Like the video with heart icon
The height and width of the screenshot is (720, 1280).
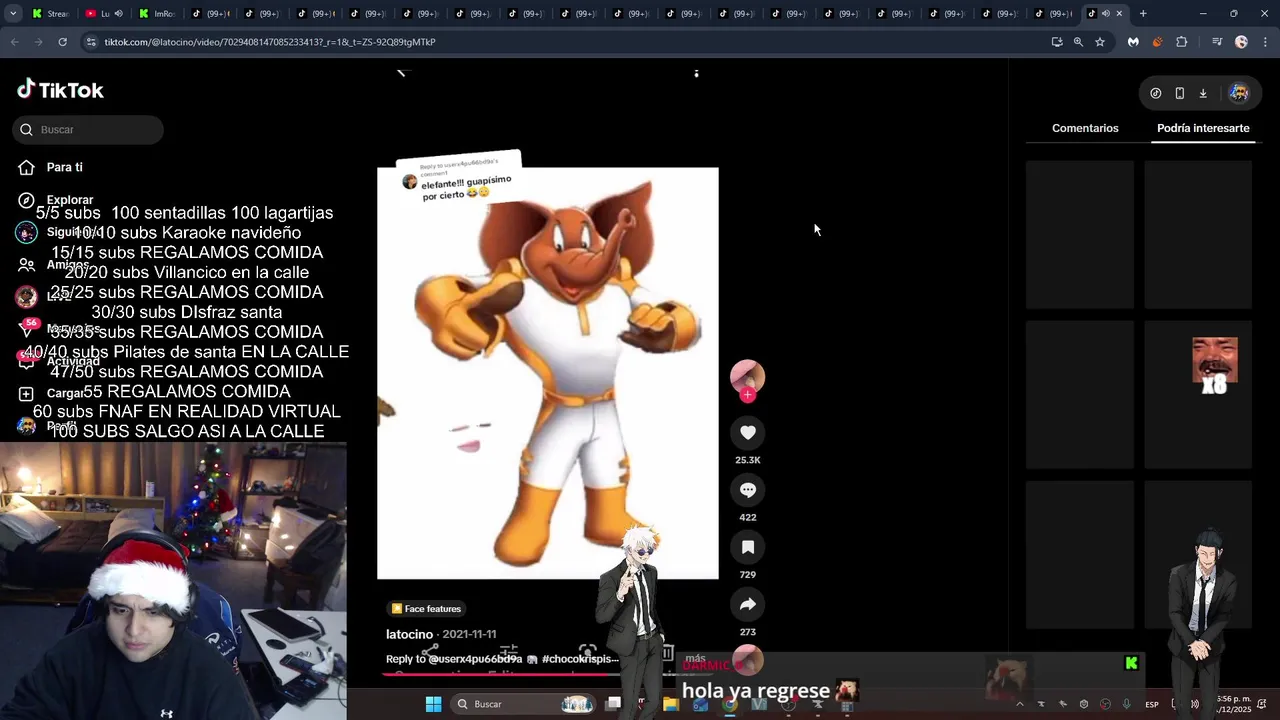(x=747, y=432)
